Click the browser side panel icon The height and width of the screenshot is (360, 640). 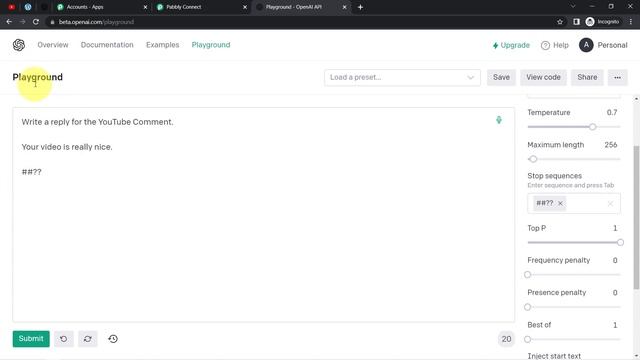[576, 22]
